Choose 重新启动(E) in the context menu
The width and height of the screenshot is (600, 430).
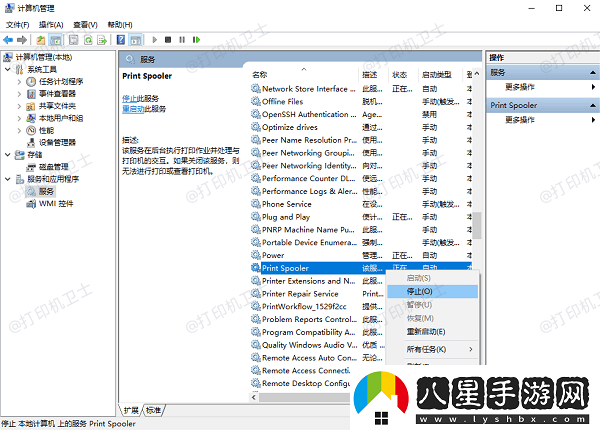[432, 332]
